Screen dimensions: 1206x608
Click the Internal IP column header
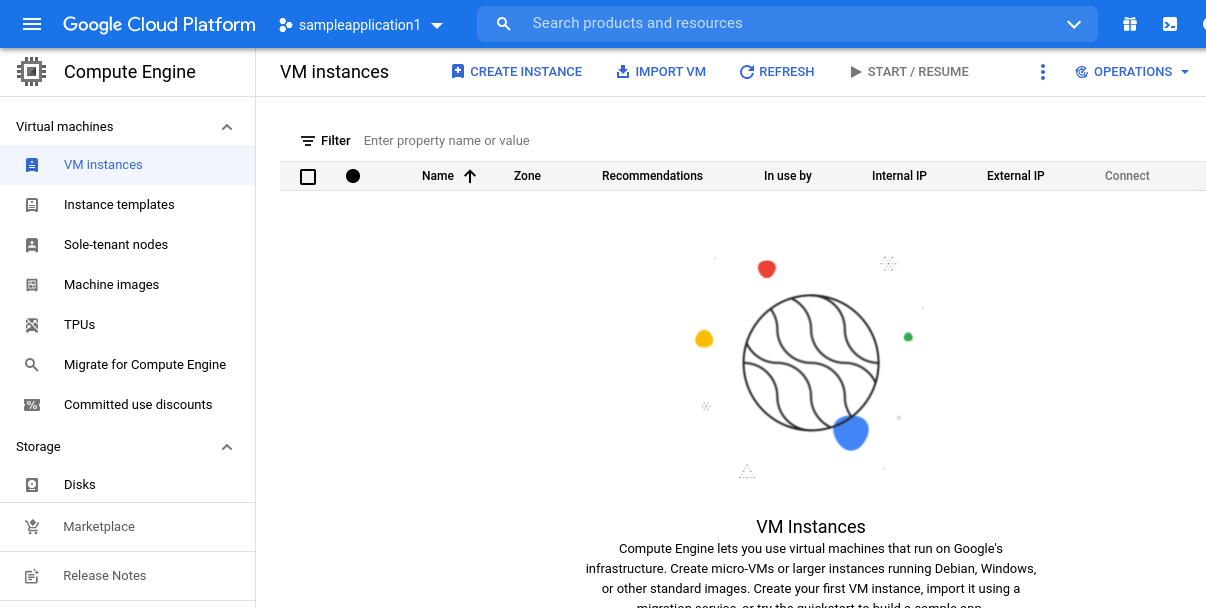tap(899, 176)
